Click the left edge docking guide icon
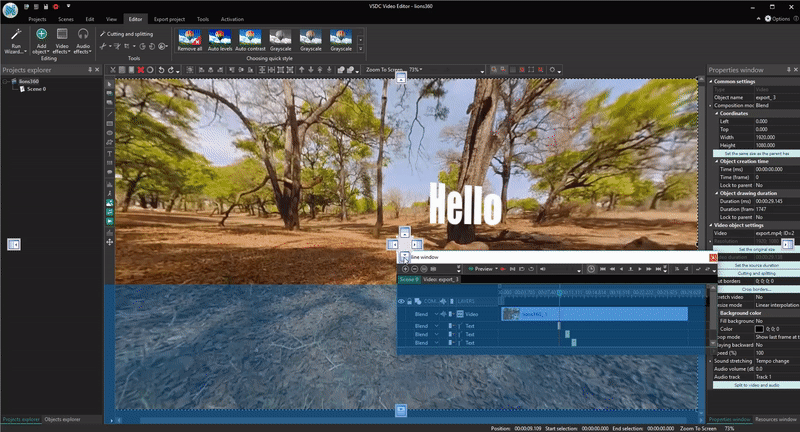Image resolution: width=800 pixels, height=432 pixels. (14, 245)
